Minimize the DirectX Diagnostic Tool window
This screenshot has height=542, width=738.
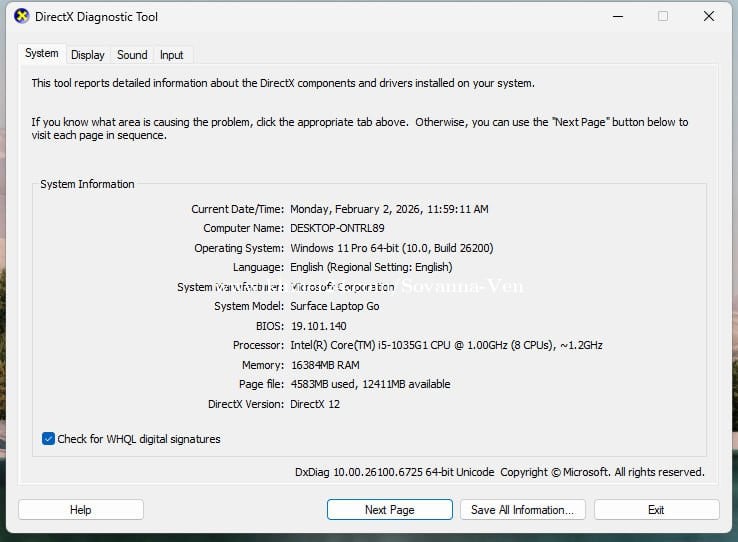(x=615, y=16)
